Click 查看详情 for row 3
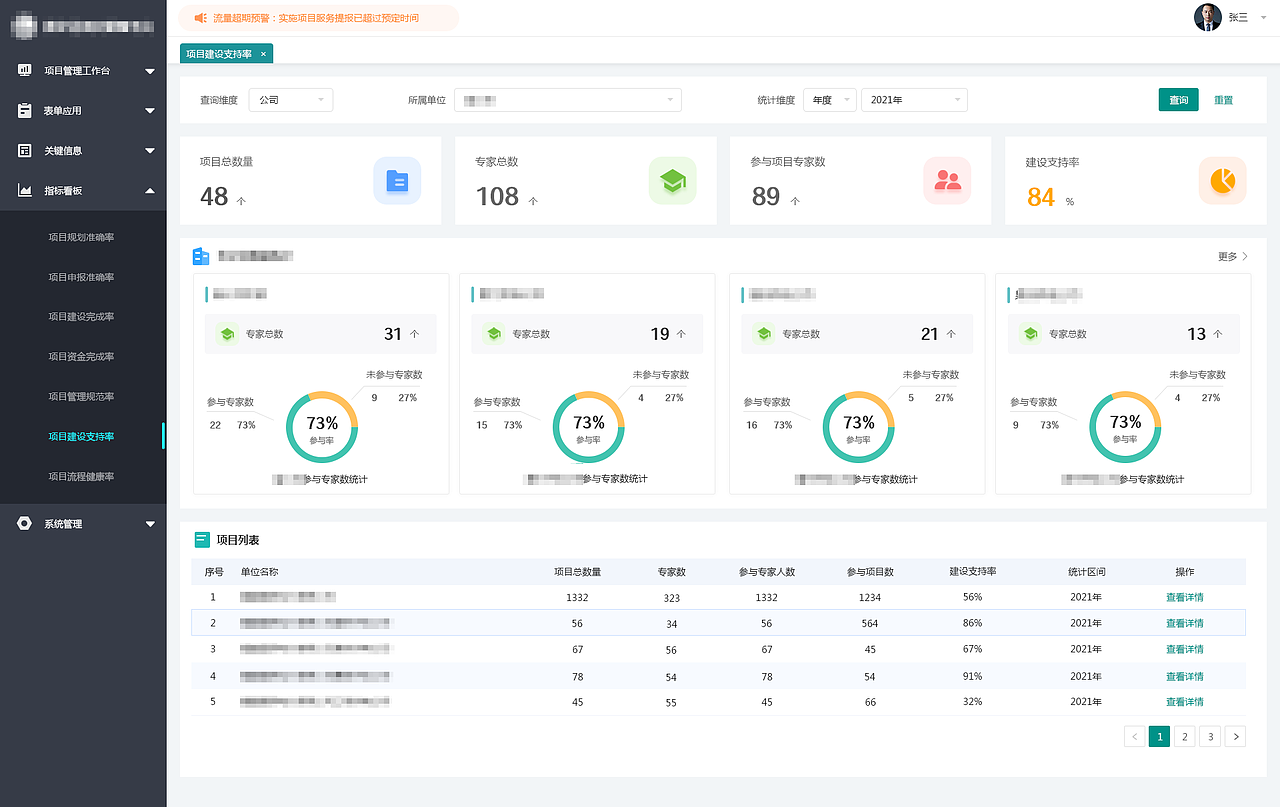 point(1185,649)
